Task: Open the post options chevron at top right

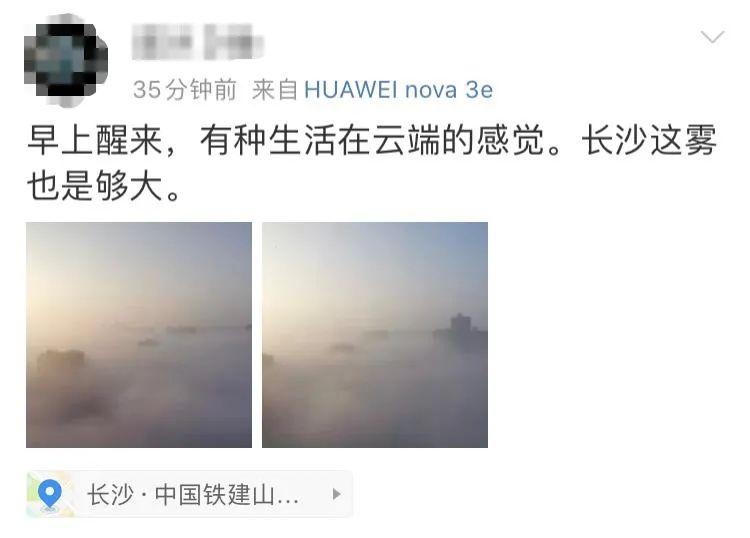Action: click(712, 36)
